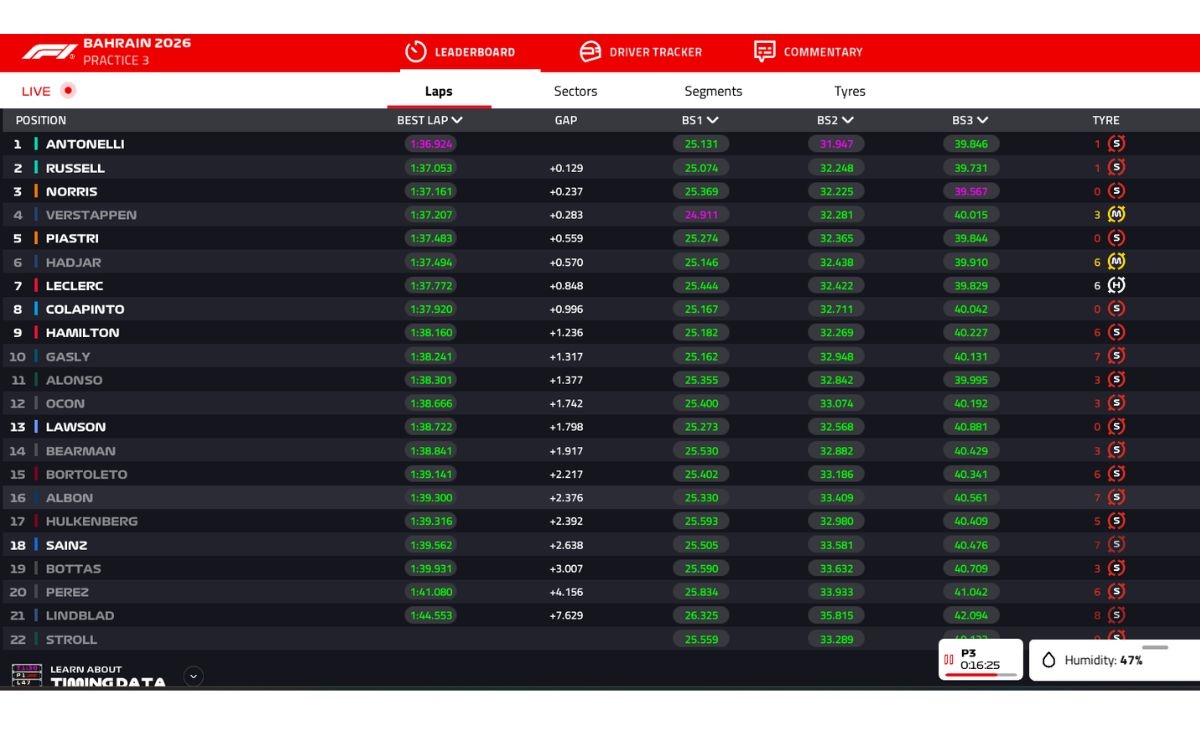Click Hadjar's medium tyre icon
Image resolution: width=1200 pixels, height=729 pixels.
[1117, 262]
